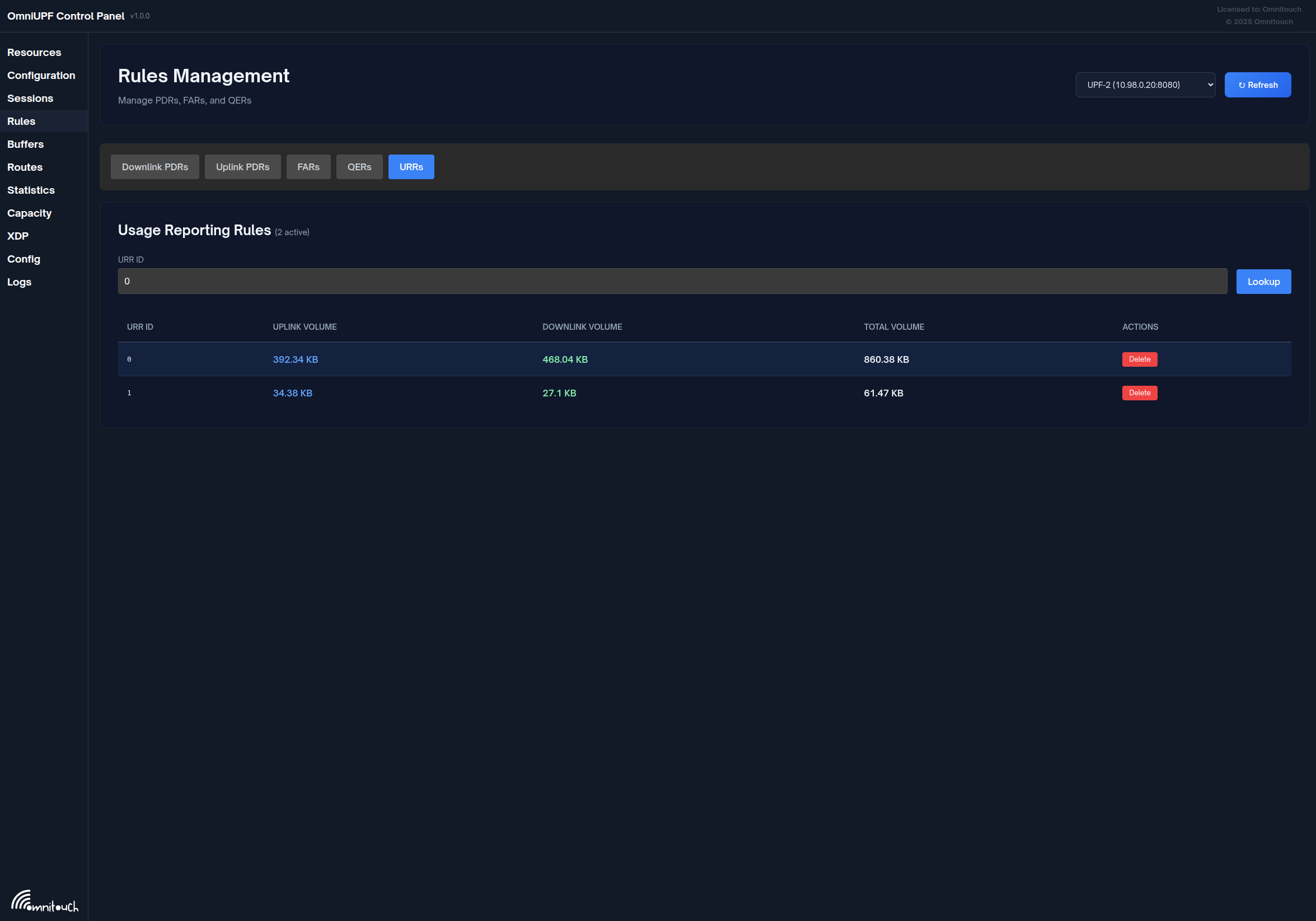The width and height of the screenshot is (1316, 921).
Task: Click 'Licensed to: Omnitouch' text
Action: [x=1259, y=9]
